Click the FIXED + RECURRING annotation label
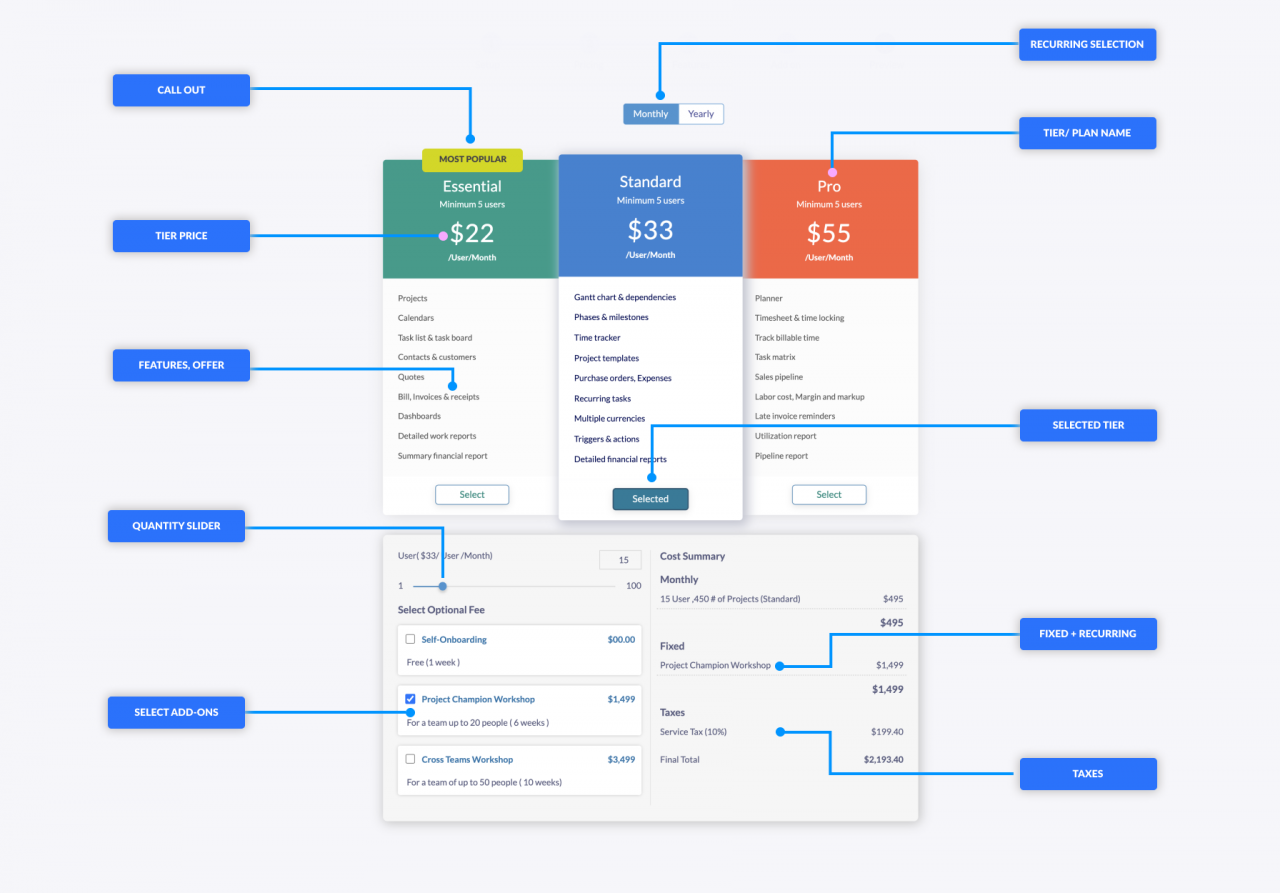Image resolution: width=1280 pixels, height=893 pixels. tap(1088, 633)
